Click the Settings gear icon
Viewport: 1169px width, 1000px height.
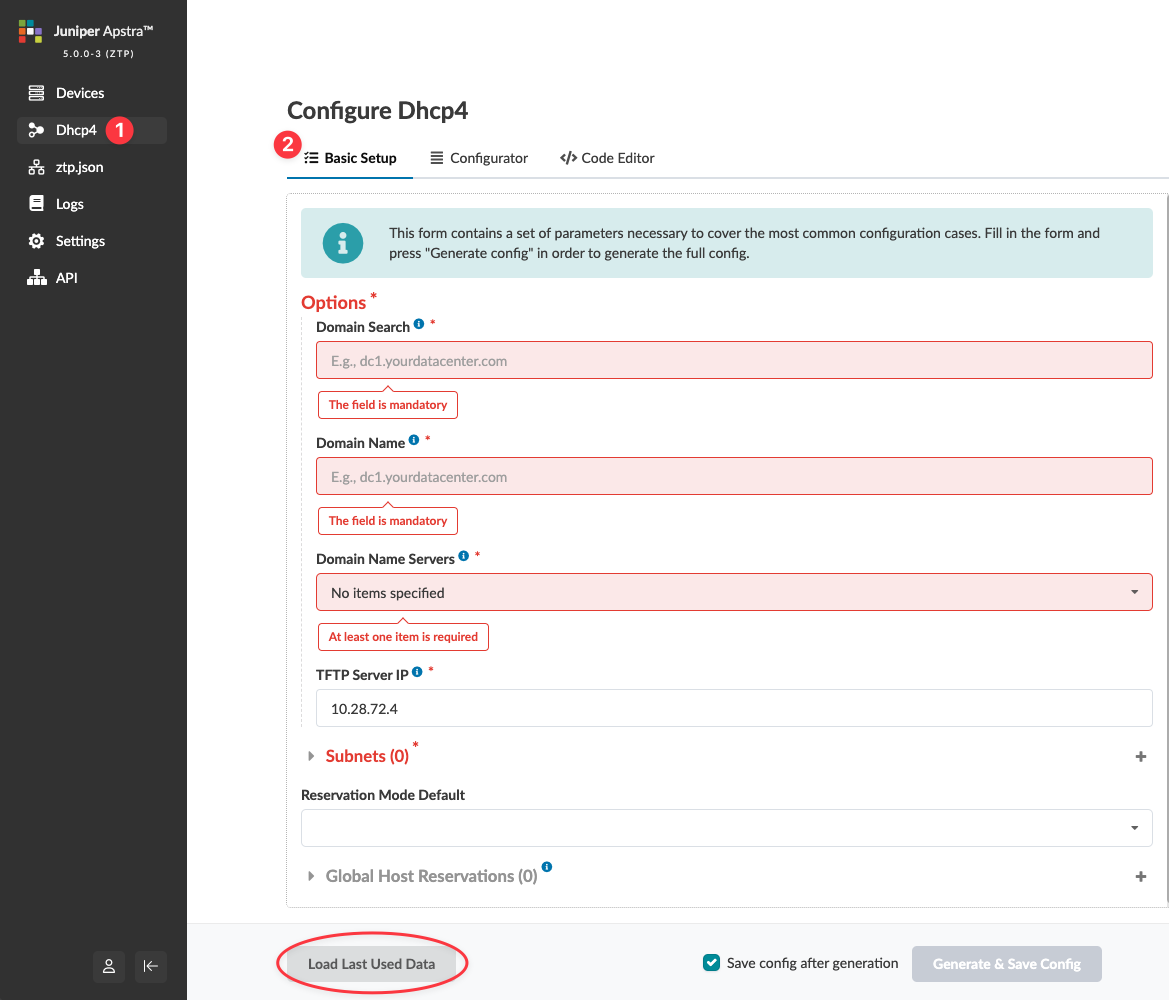pos(37,241)
